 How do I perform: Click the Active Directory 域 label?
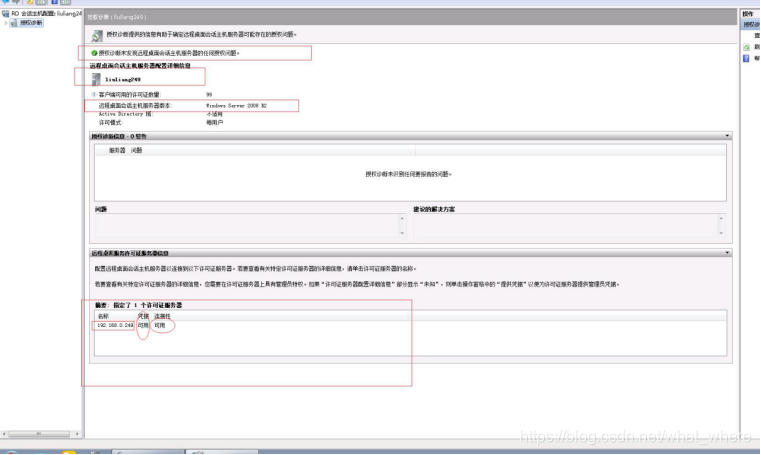point(126,114)
